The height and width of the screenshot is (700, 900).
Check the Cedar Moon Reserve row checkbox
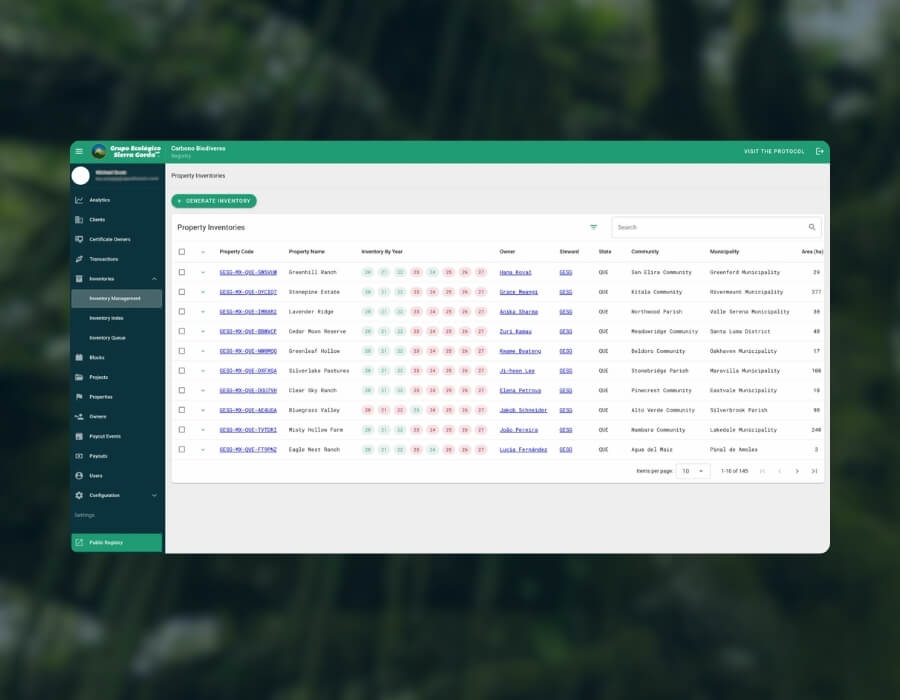coord(182,331)
